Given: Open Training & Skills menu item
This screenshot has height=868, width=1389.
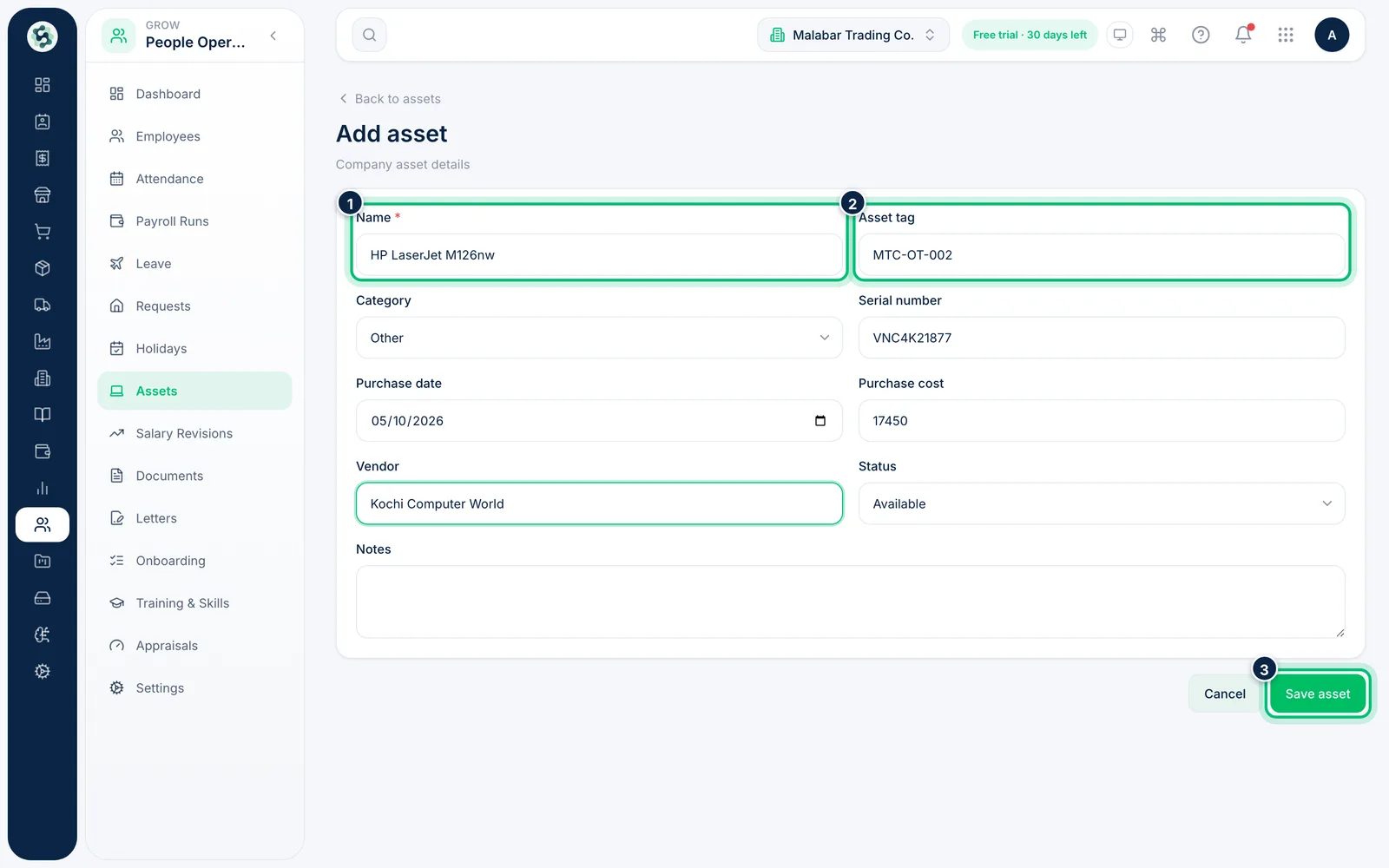Looking at the screenshot, I should 194,603.
